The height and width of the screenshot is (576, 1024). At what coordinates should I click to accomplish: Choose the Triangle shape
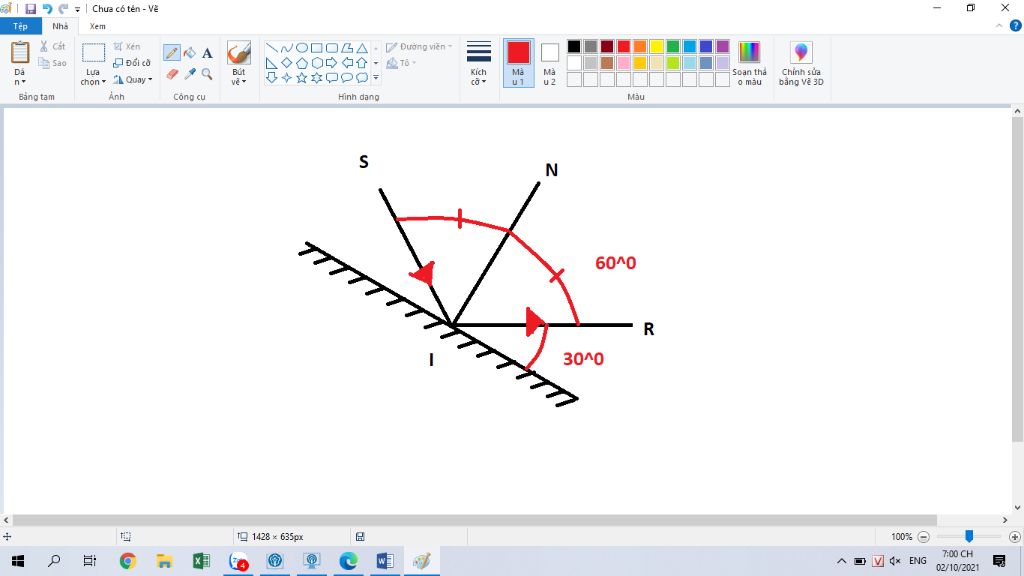click(x=362, y=48)
